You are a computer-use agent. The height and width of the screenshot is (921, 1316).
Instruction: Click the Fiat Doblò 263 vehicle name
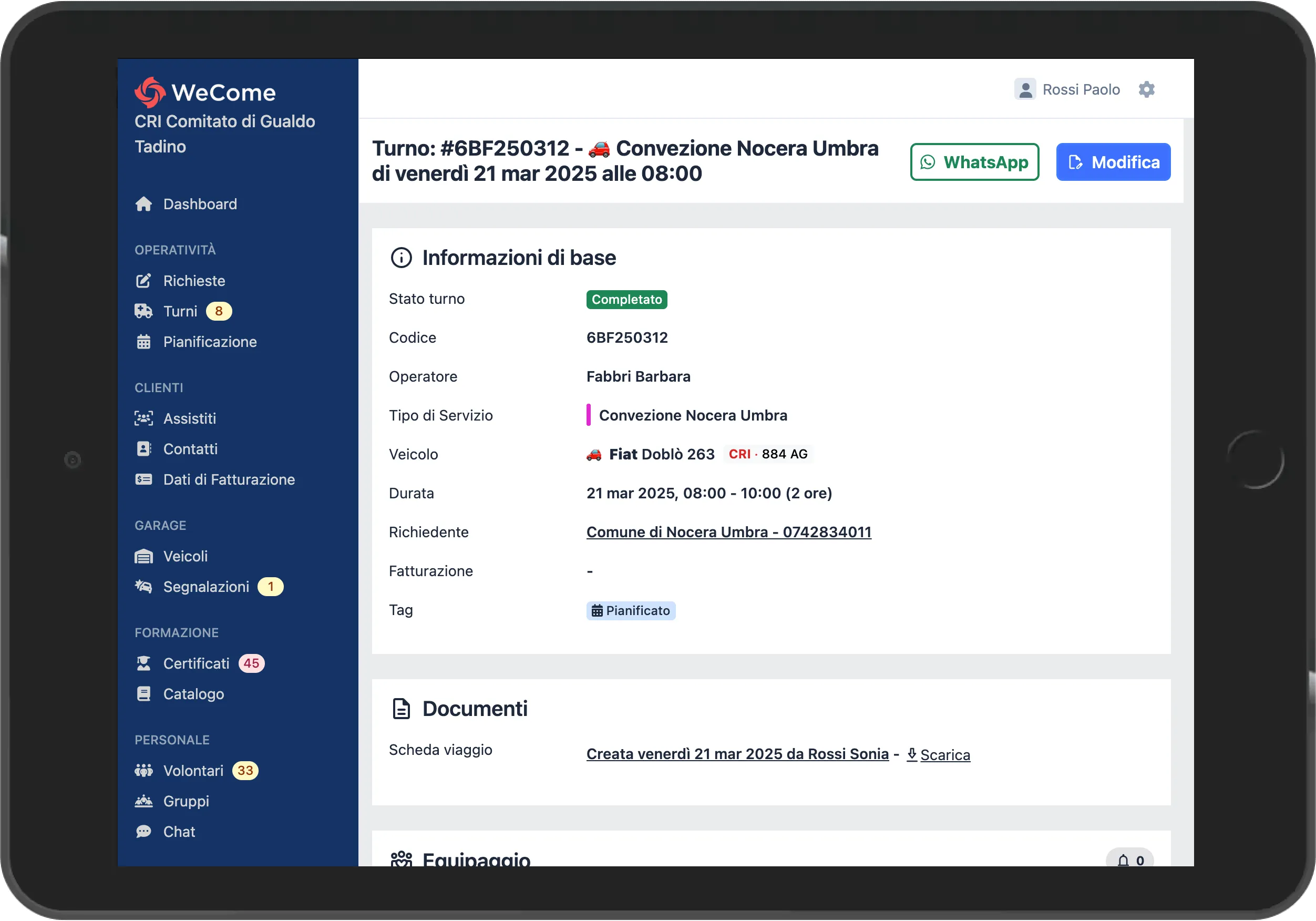coord(662,455)
